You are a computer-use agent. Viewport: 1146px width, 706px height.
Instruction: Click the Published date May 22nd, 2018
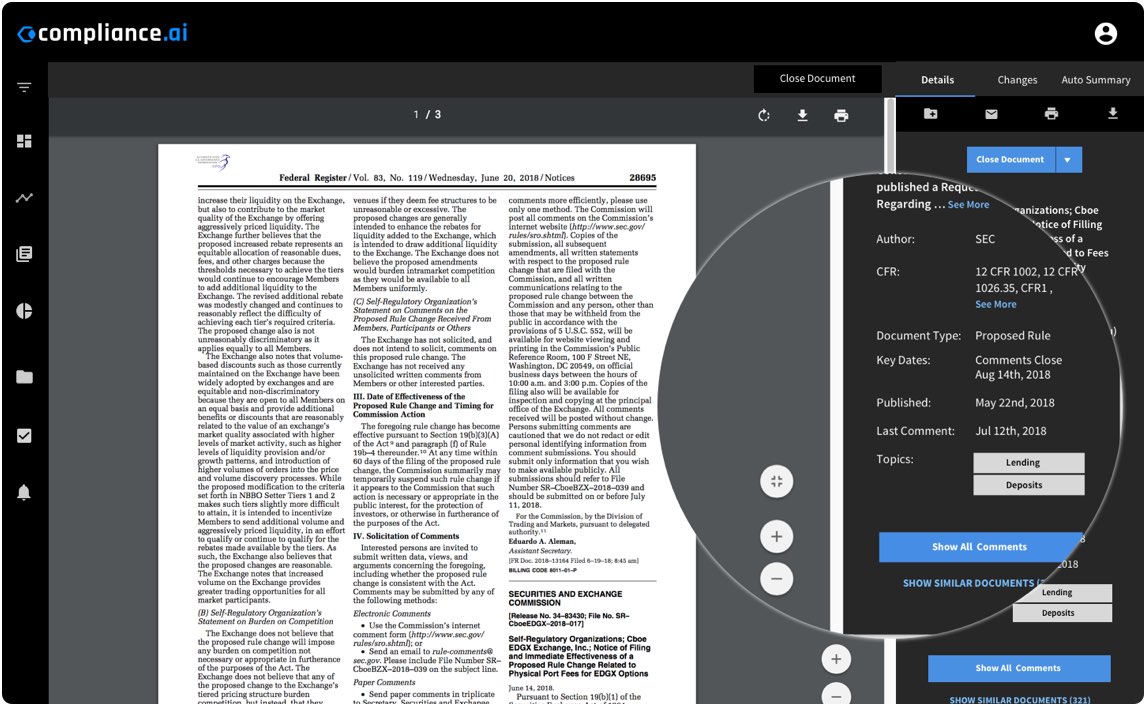pyautogui.click(x=1014, y=403)
